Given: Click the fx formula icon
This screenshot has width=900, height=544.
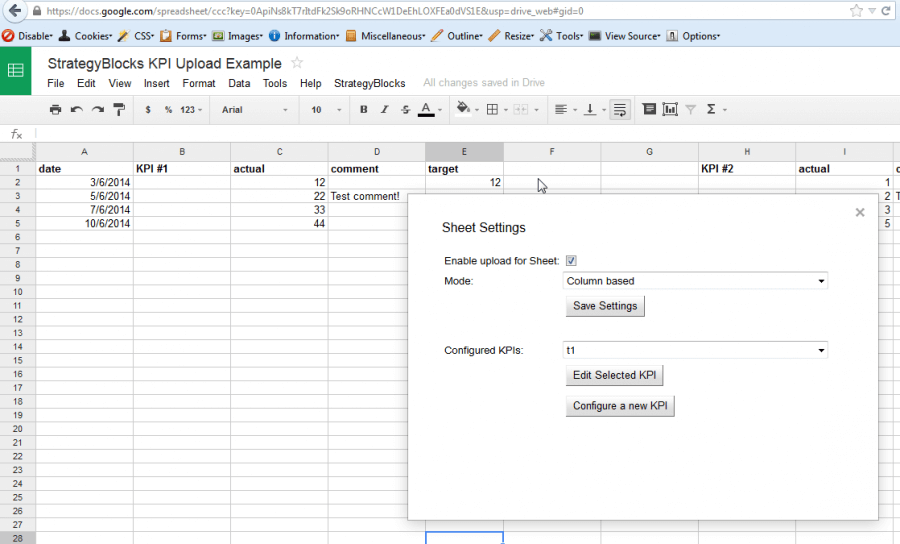Looking at the screenshot, I should [x=17, y=134].
